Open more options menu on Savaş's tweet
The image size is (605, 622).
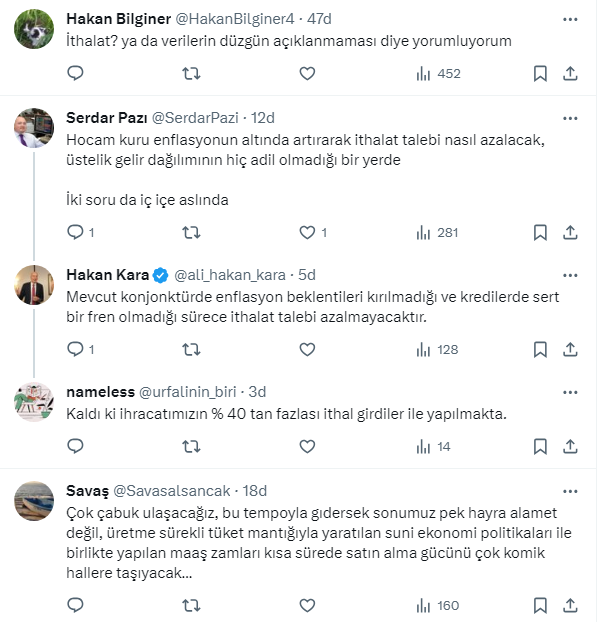(570, 490)
